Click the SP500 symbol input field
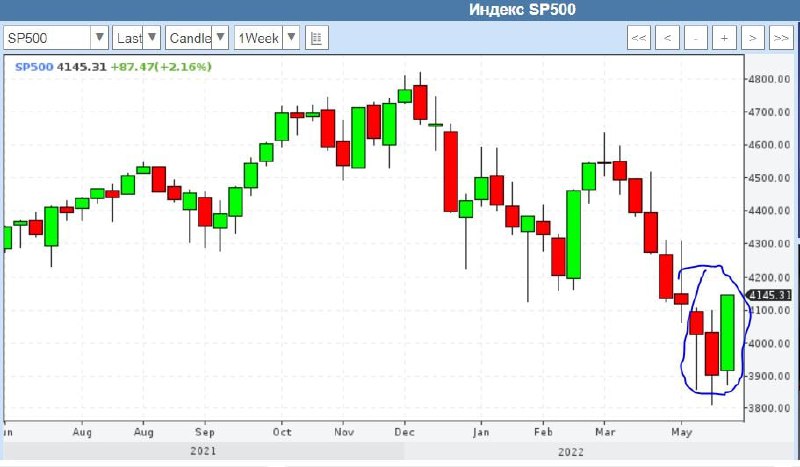 pos(47,38)
